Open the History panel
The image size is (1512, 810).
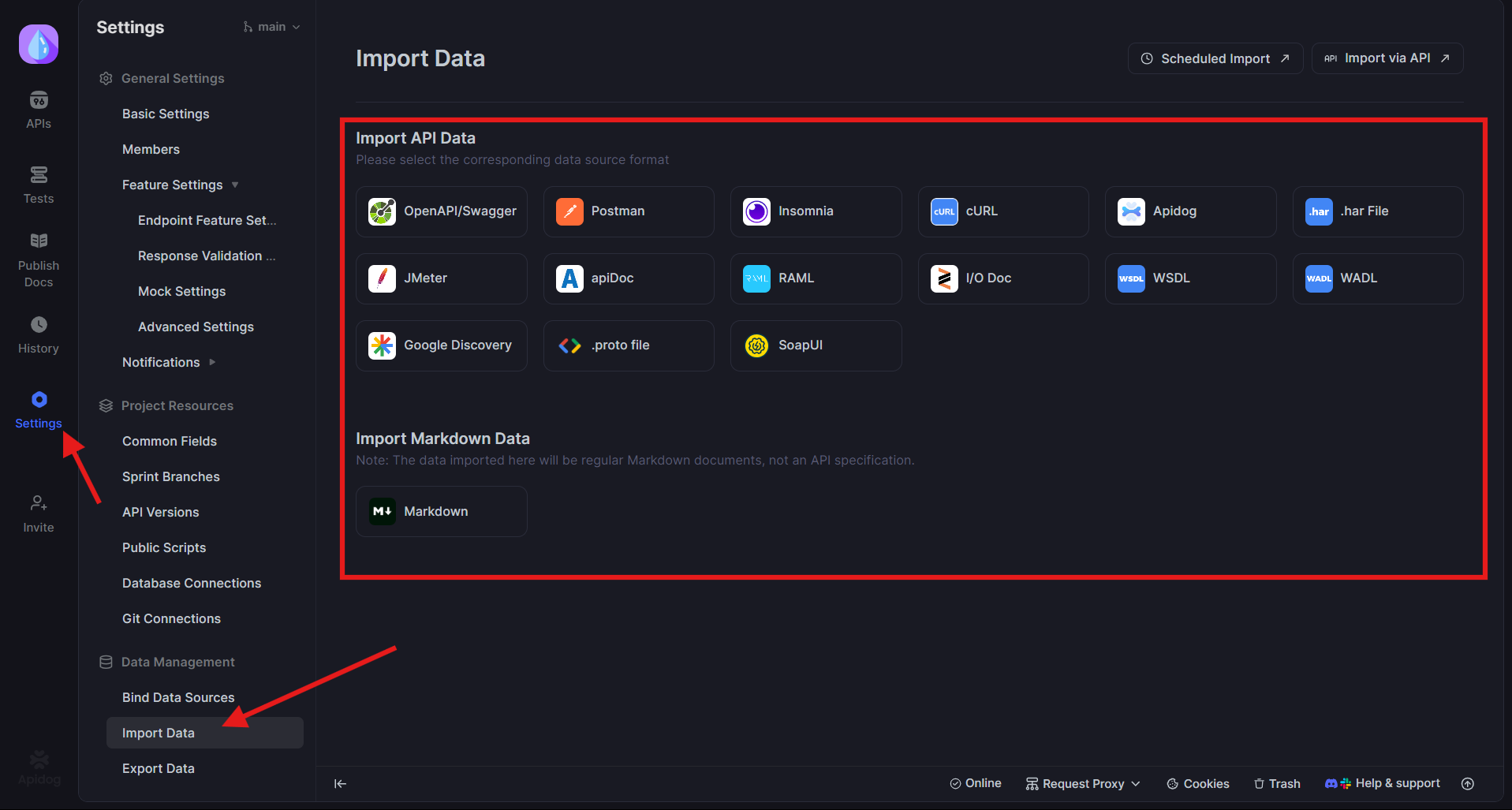click(38, 334)
